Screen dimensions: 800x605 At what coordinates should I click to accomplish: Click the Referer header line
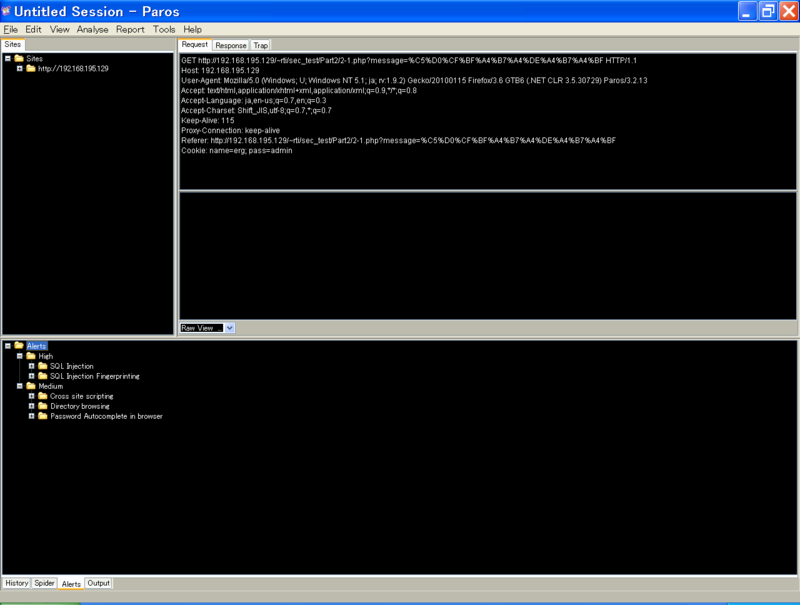tap(398, 140)
